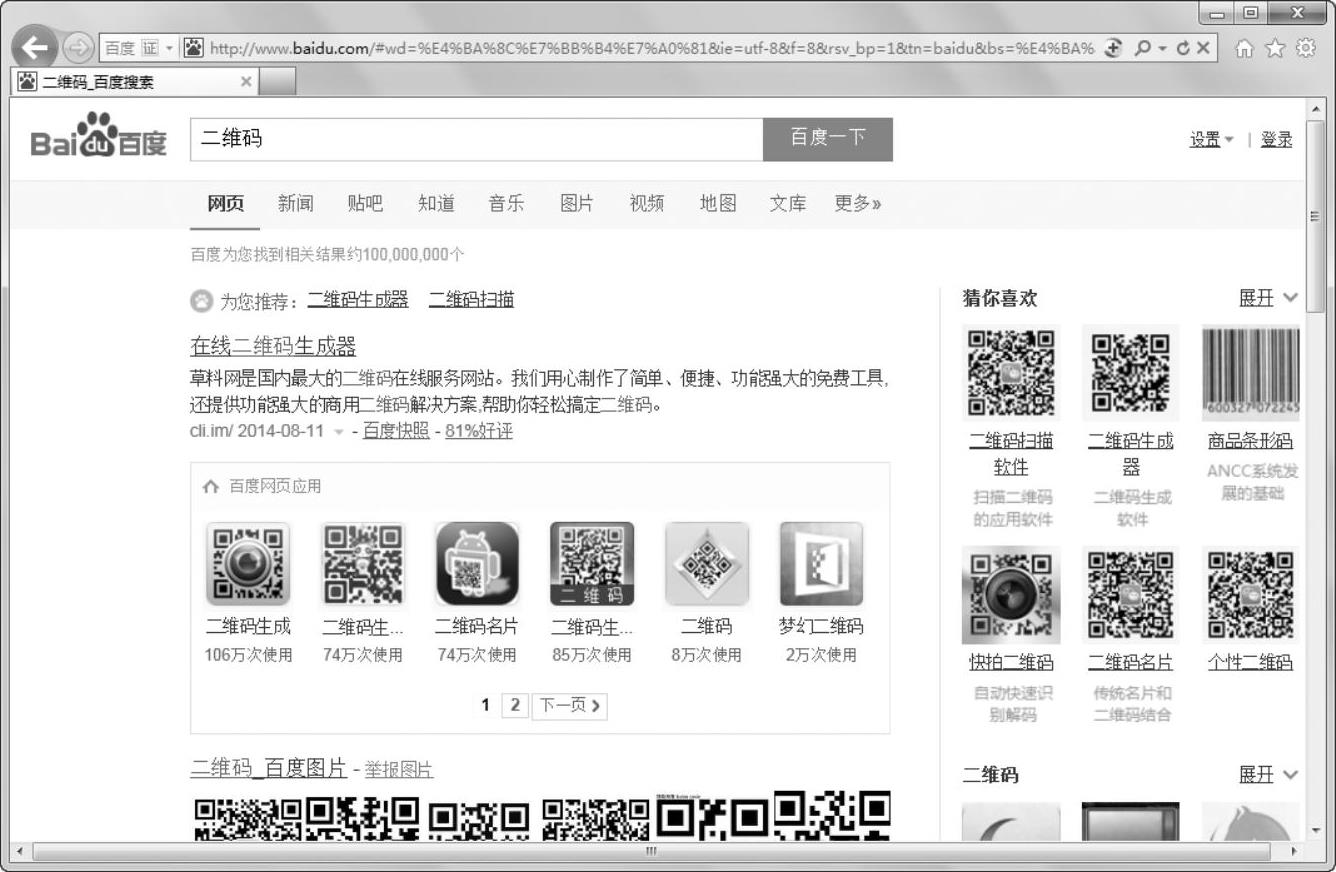The height and width of the screenshot is (872, 1336).
Task: Launch the 梦幻二维码 app icon
Action: pyautogui.click(x=821, y=563)
